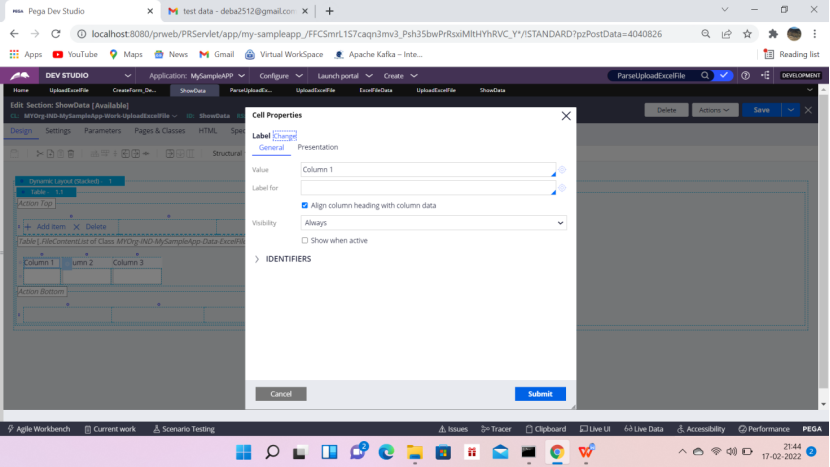Image resolution: width=830 pixels, height=467 pixels.
Task: Open the Create menu
Action: 400,76
